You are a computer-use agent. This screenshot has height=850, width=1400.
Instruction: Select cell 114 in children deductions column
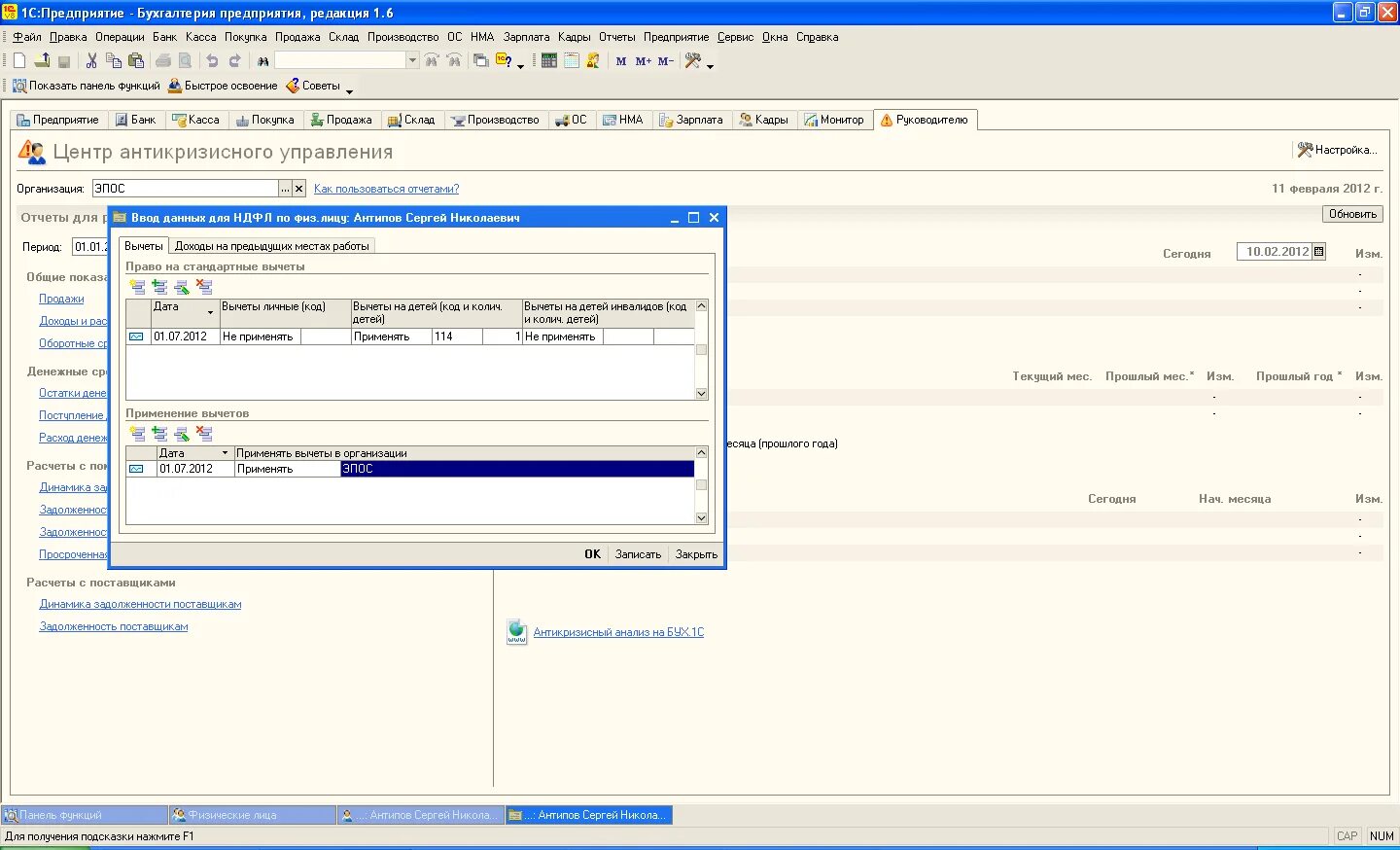(457, 336)
